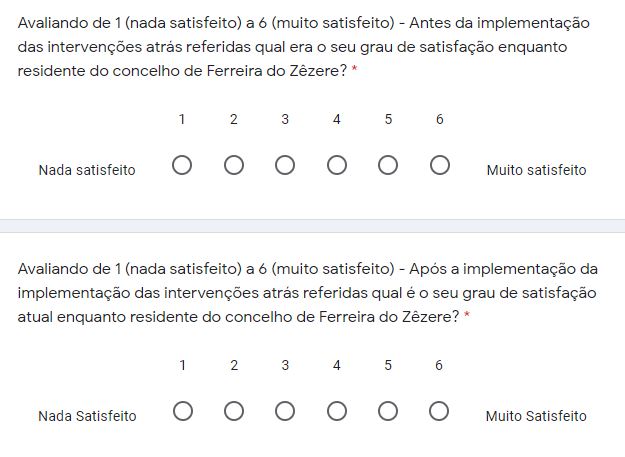Select rating 6 for the 'Antes da implementação' question

(x=439, y=166)
